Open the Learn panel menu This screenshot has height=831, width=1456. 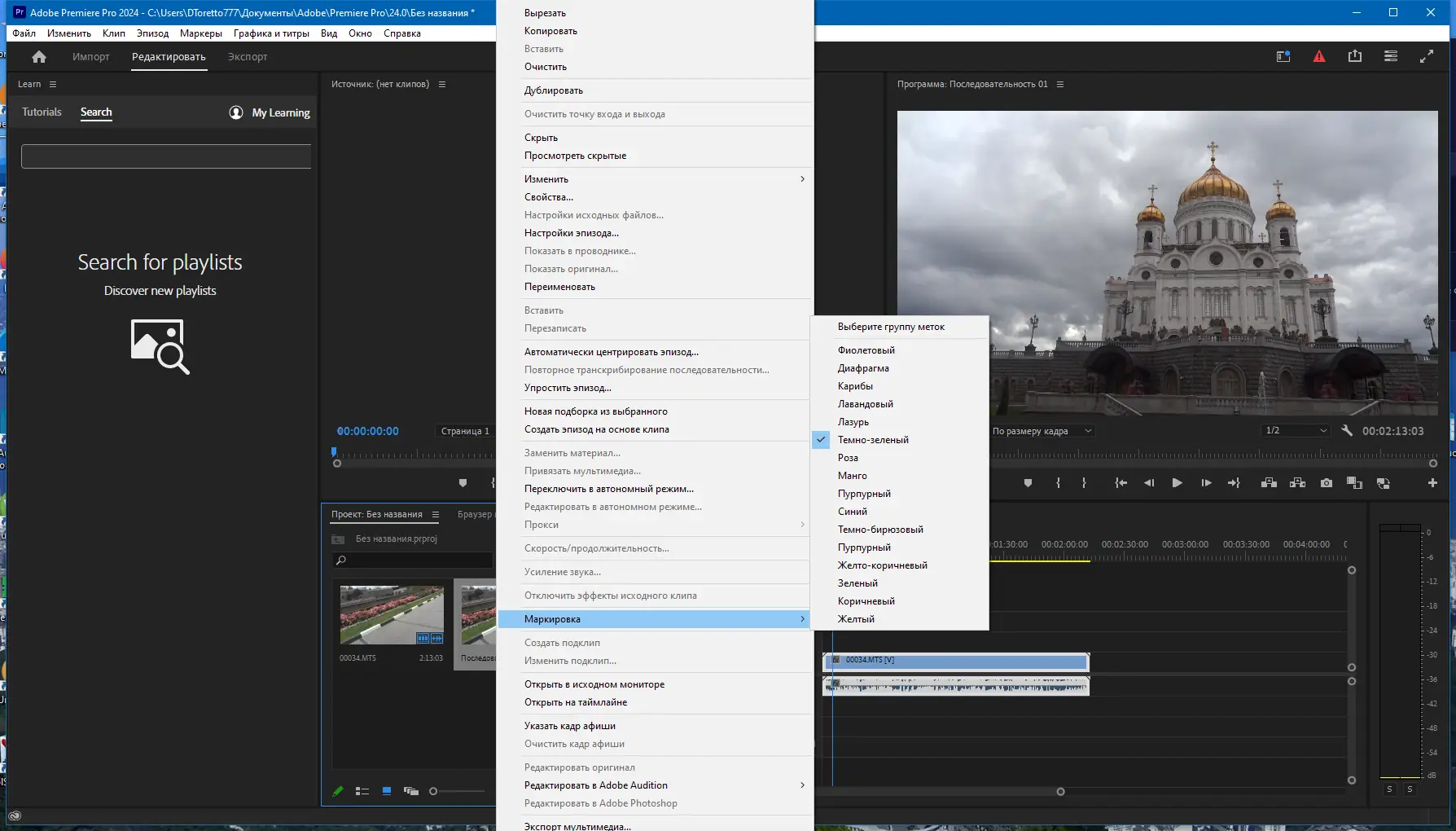click(53, 84)
